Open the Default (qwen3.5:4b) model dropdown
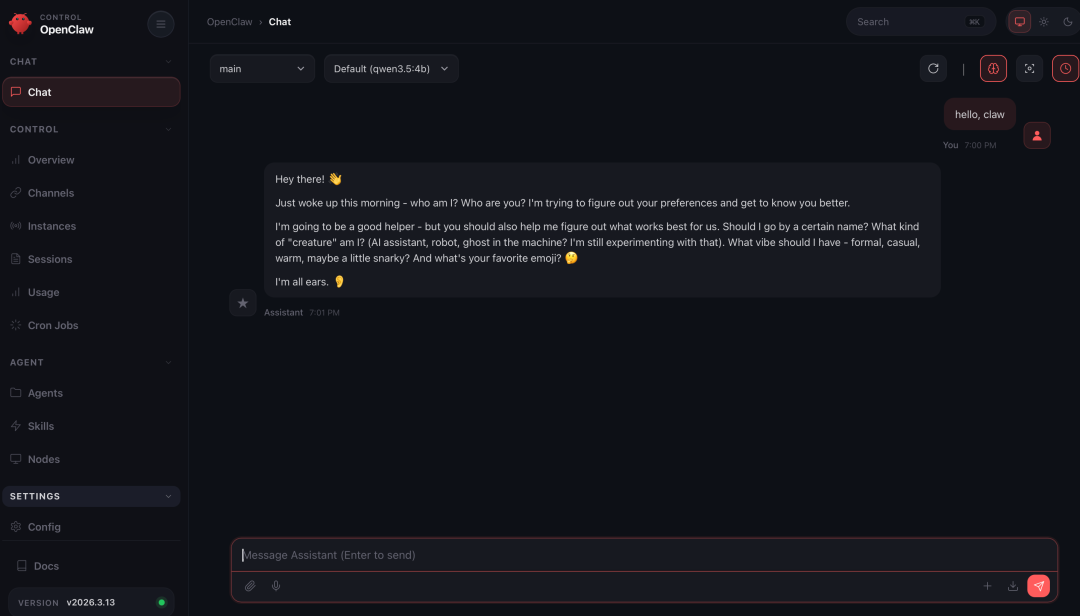The image size is (1080, 616). point(391,69)
